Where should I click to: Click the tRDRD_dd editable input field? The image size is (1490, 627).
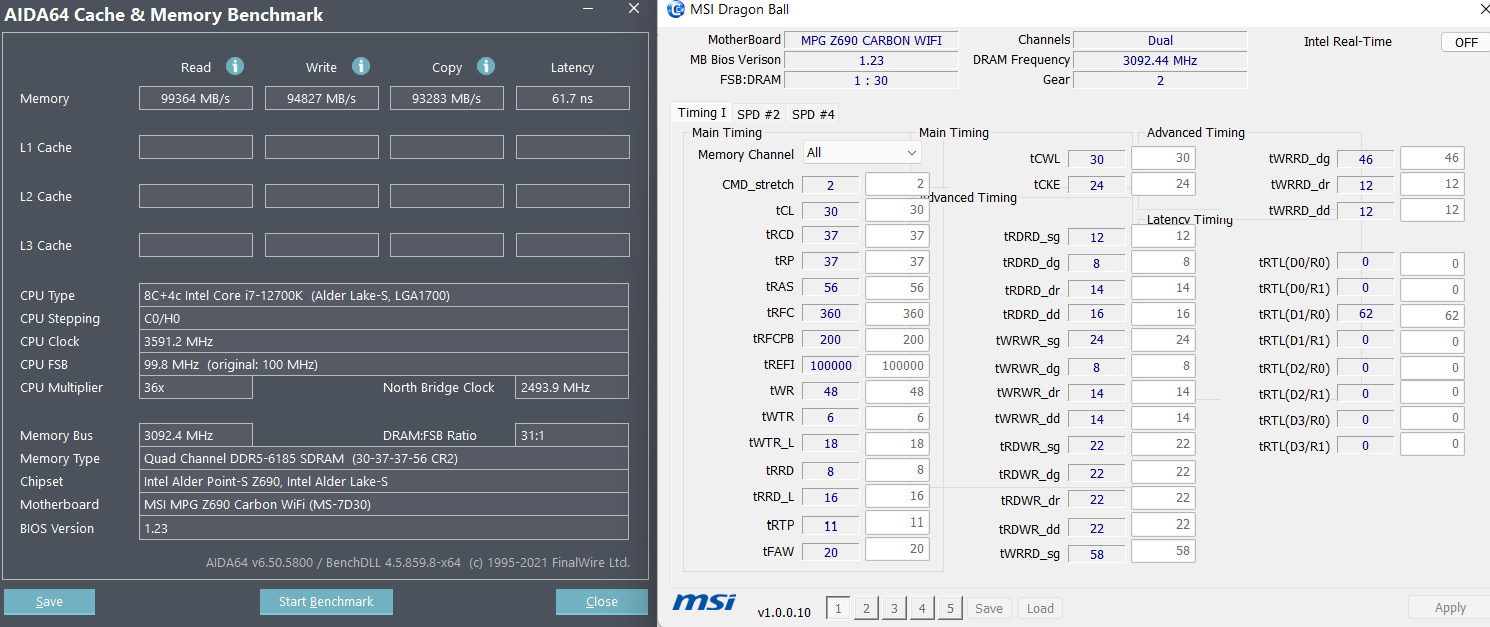pyautogui.click(x=1163, y=314)
